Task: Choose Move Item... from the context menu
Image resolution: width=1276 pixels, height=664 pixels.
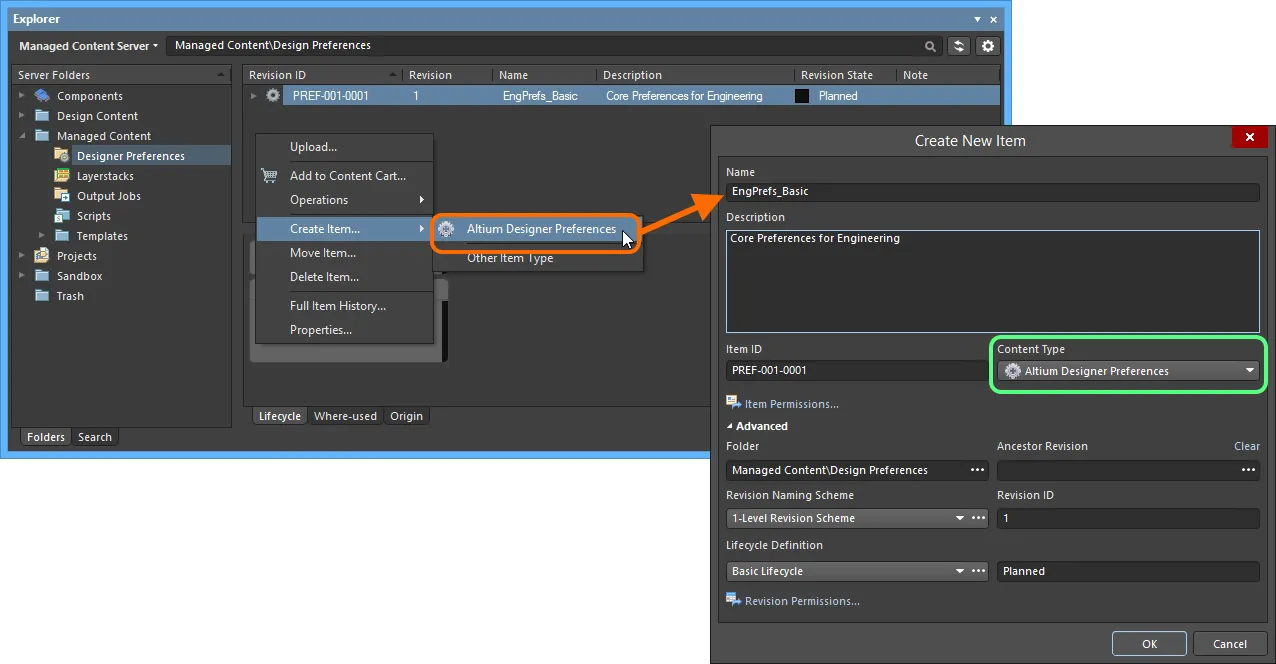Action: coord(344,253)
